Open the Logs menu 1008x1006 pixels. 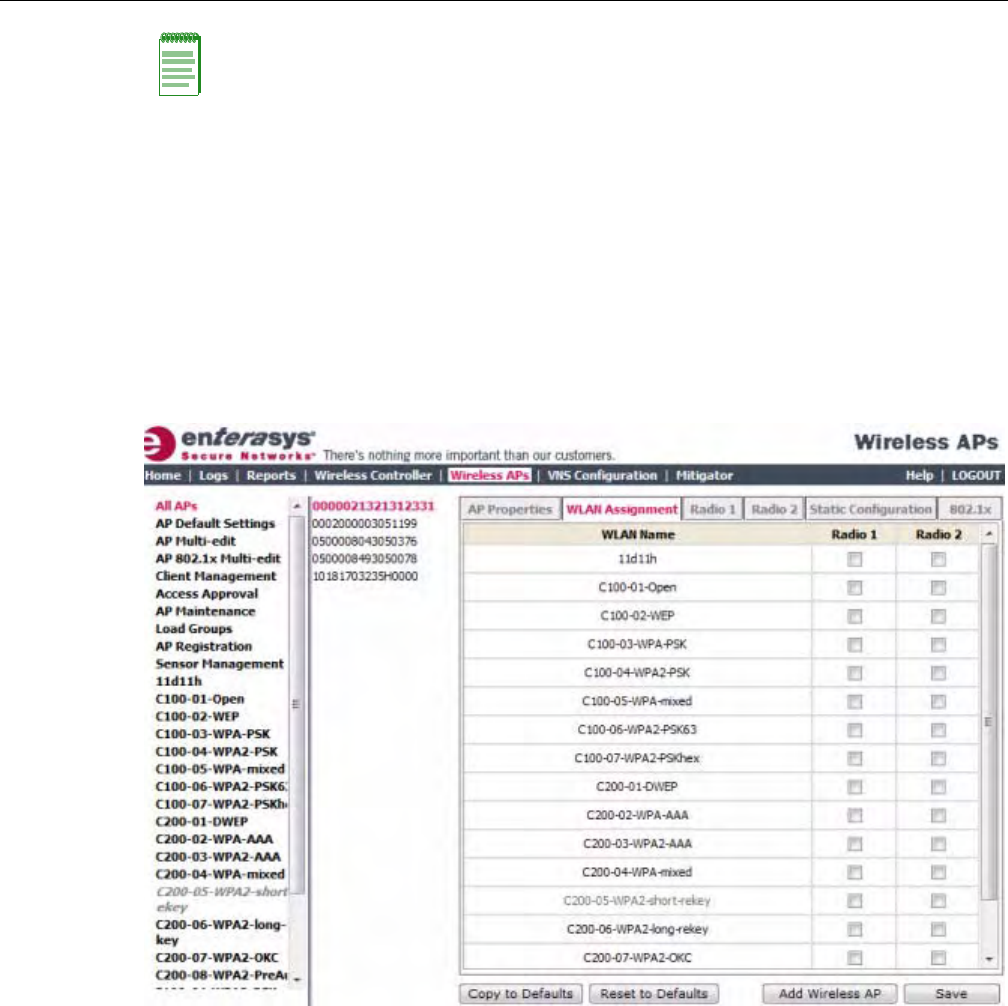click(x=213, y=475)
